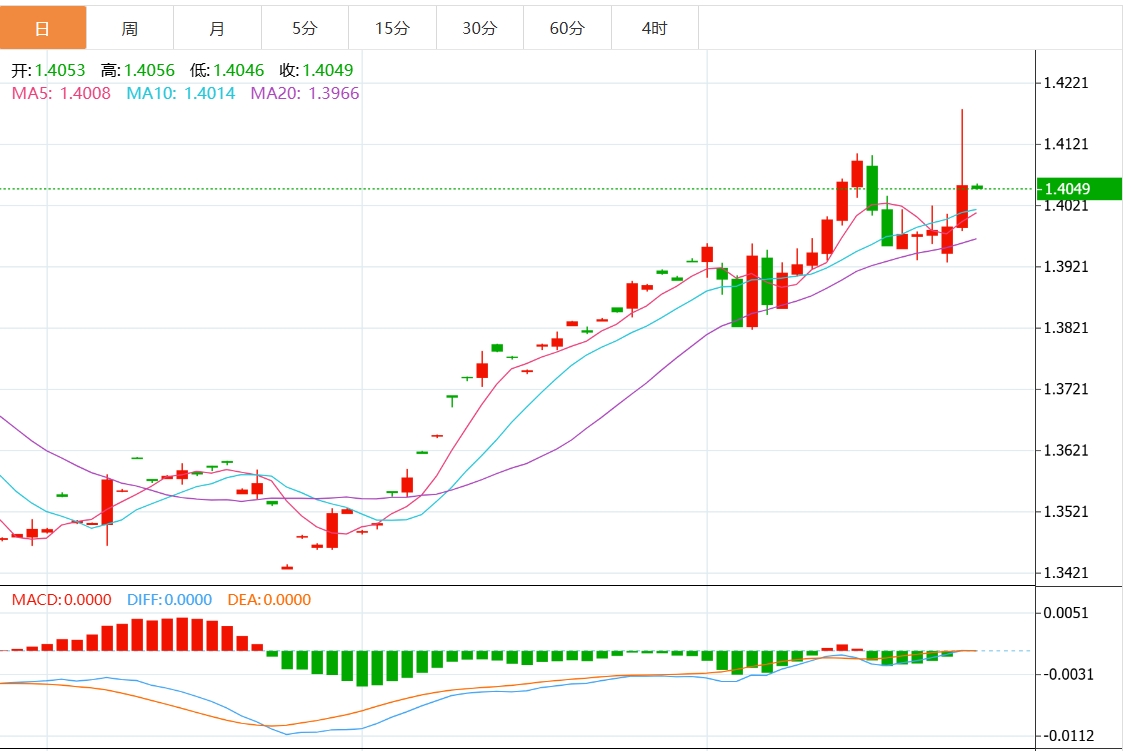Switch to the 月 monthly tab
Viewport: 1131px width, 751px height.
[217, 28]
